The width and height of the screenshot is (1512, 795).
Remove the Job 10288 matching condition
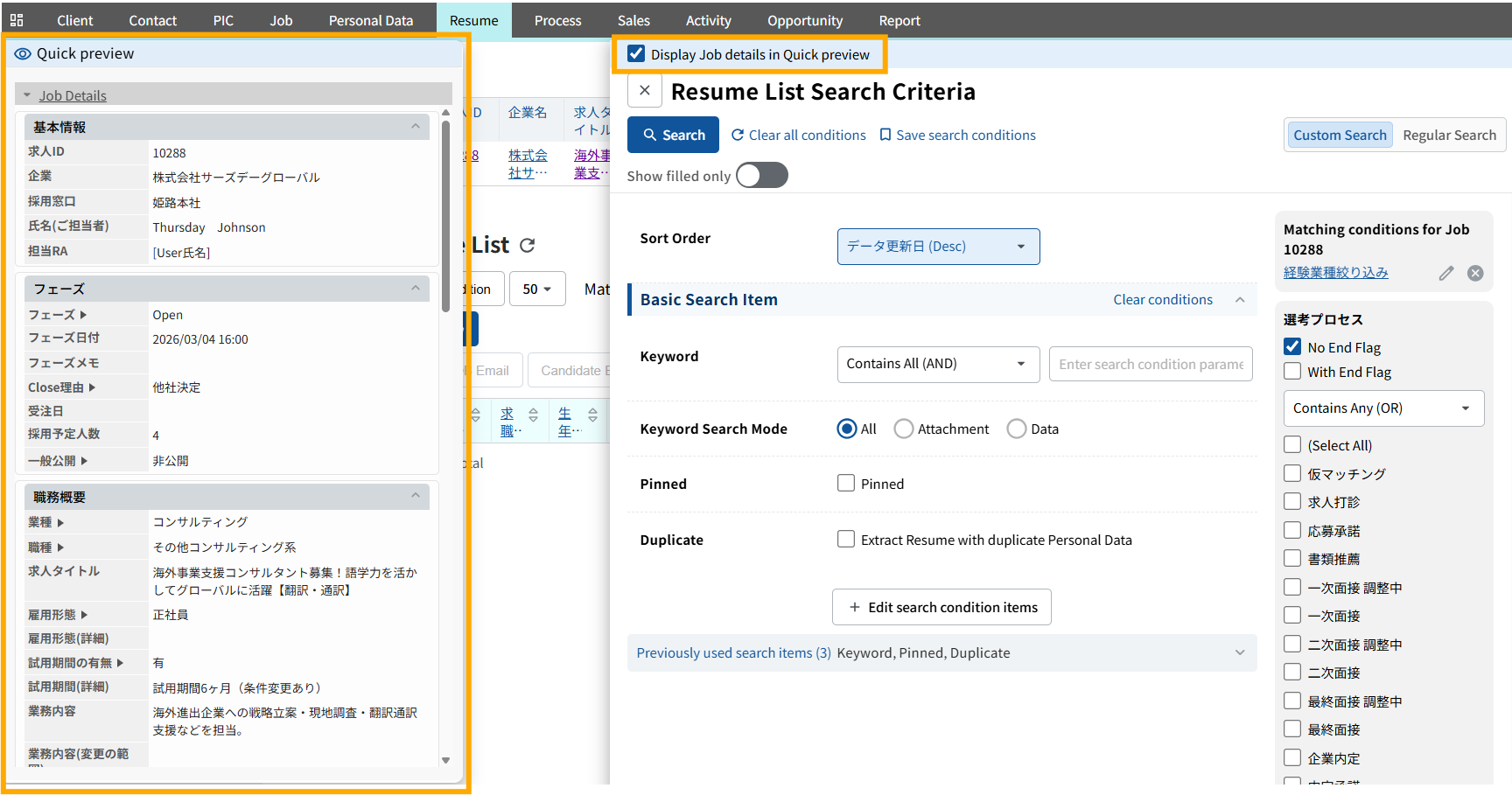click(x=1475, y=273)
